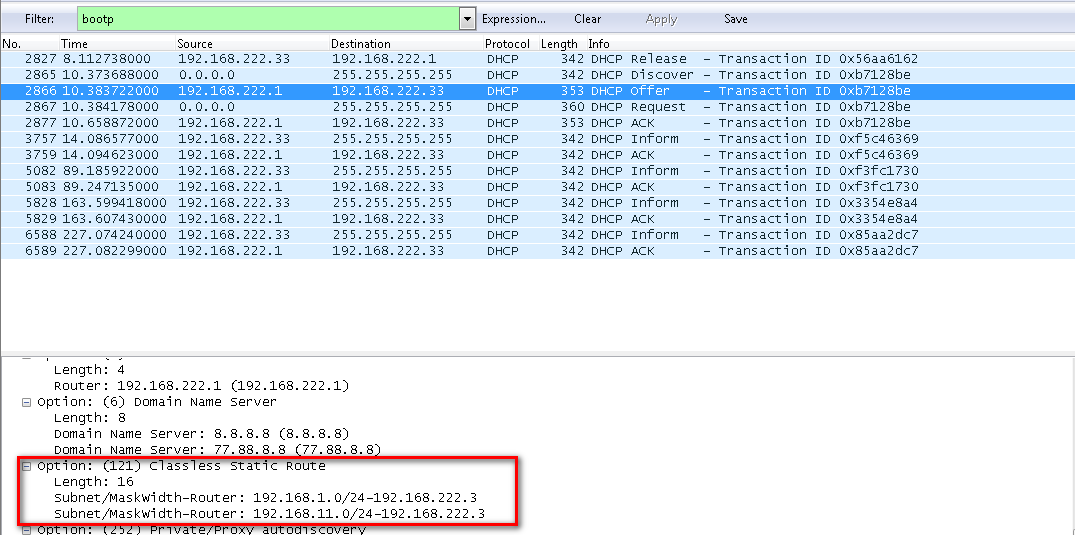Clear the display filter
The height and width of the screenshot is (535, 1075).
[587, 19]
